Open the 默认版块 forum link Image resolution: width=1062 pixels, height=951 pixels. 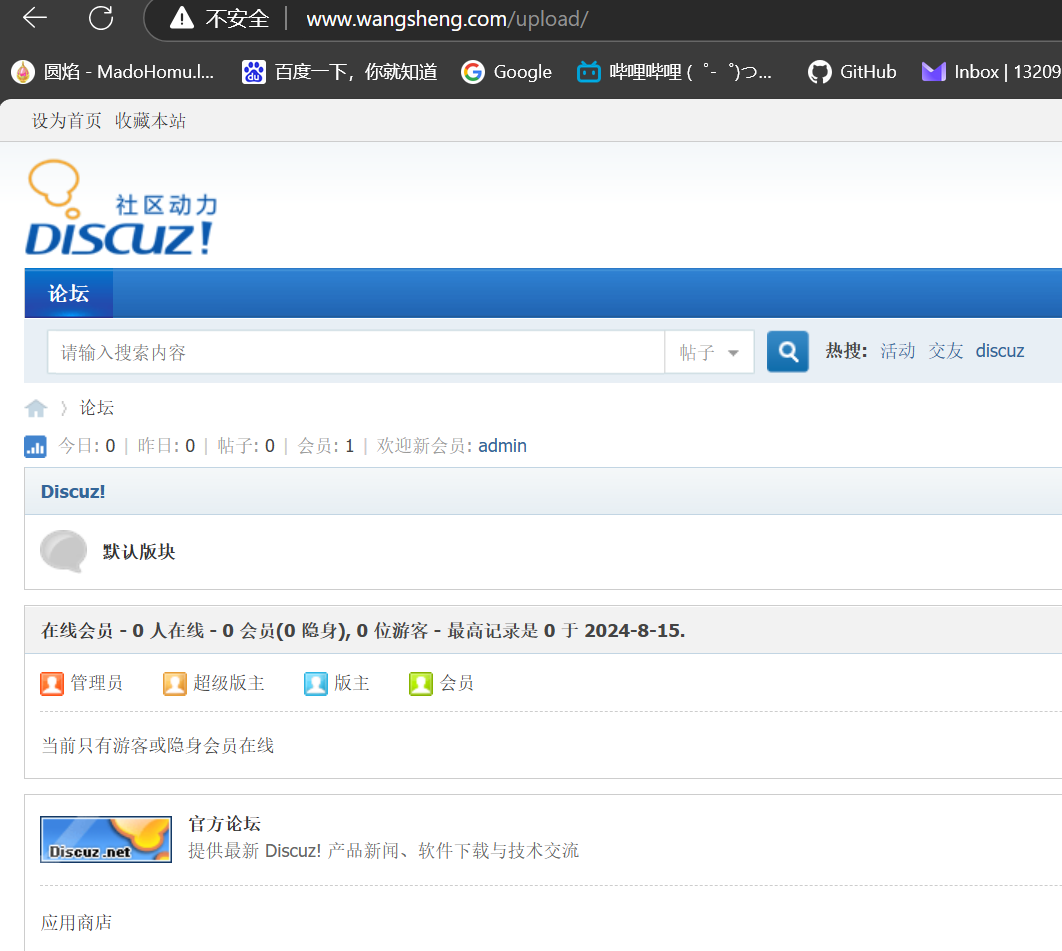tap(139, 551)
